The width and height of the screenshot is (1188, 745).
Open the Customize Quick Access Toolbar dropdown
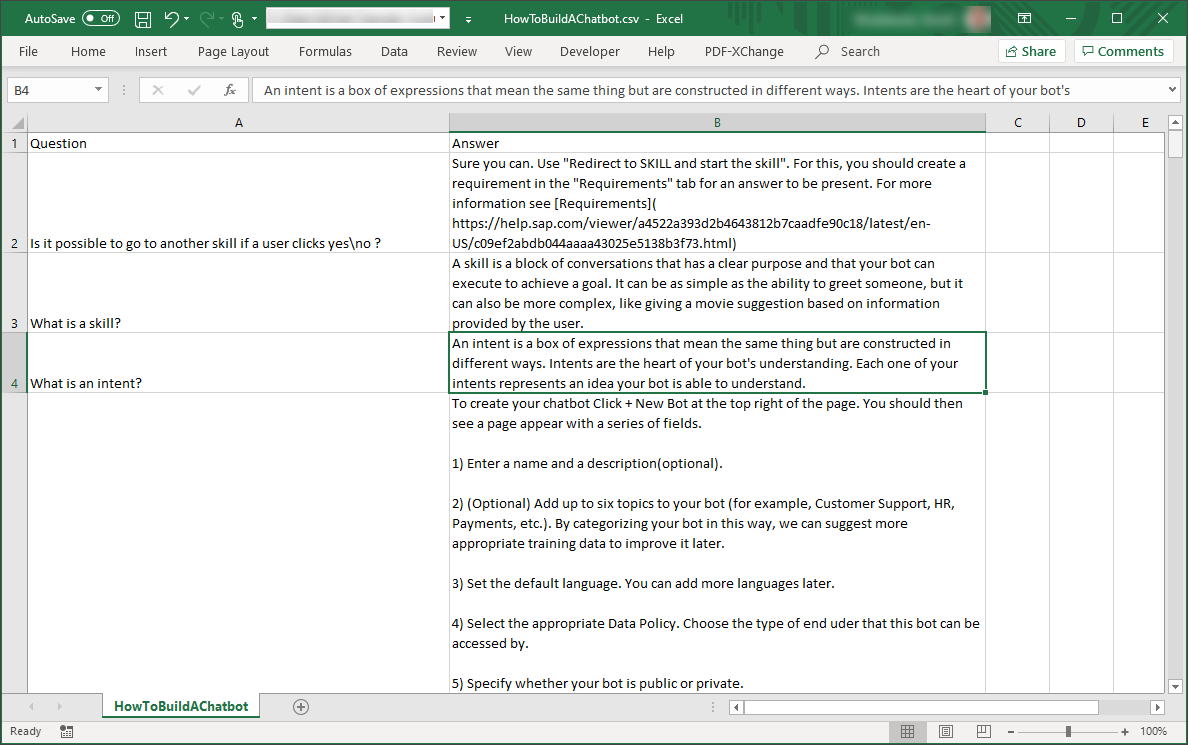coord(468,20)
